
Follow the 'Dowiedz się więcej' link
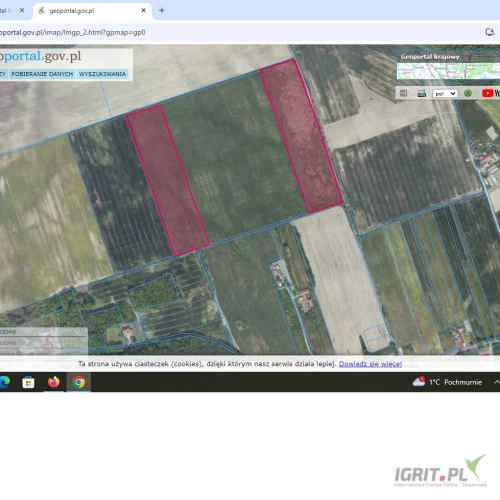pos(370,364)
